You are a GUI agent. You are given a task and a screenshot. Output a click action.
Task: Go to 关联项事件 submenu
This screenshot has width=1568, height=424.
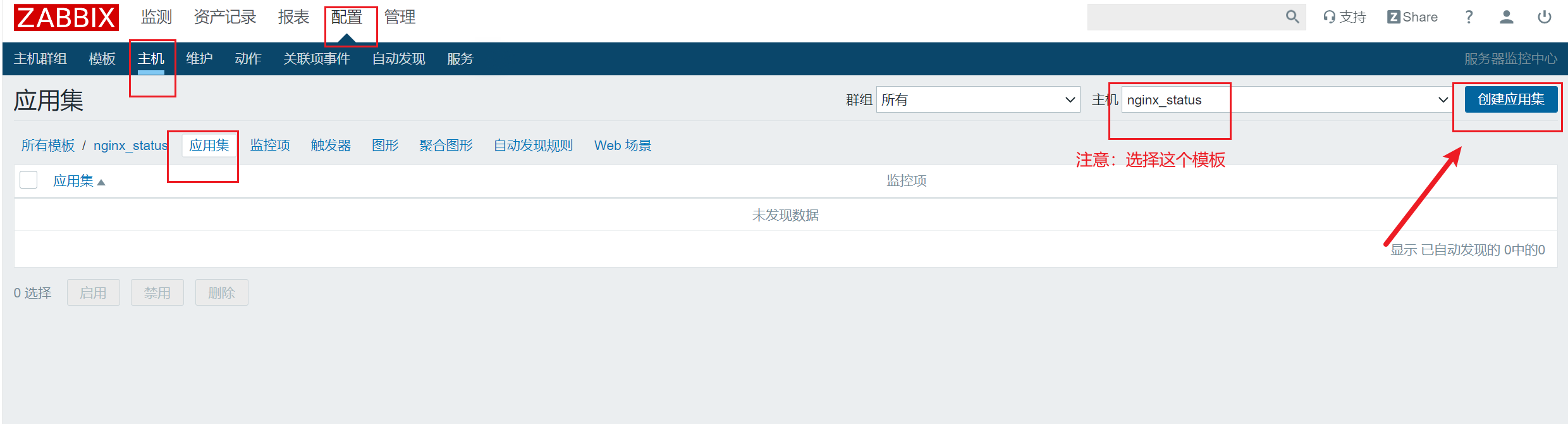tap(317, 59)
